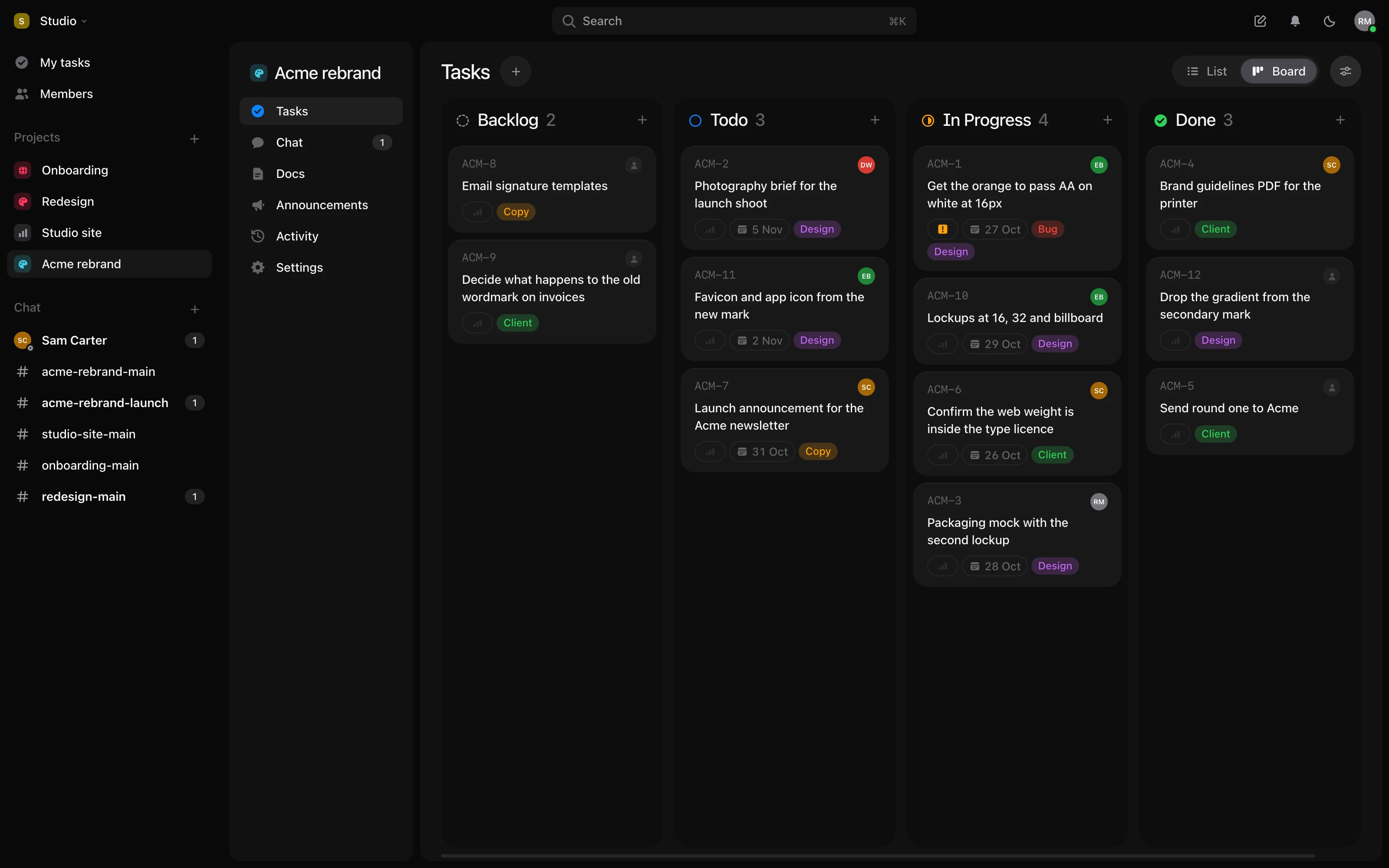Open the redesign-main channel
Screen dimensions: 1389x868
(109, 496)
